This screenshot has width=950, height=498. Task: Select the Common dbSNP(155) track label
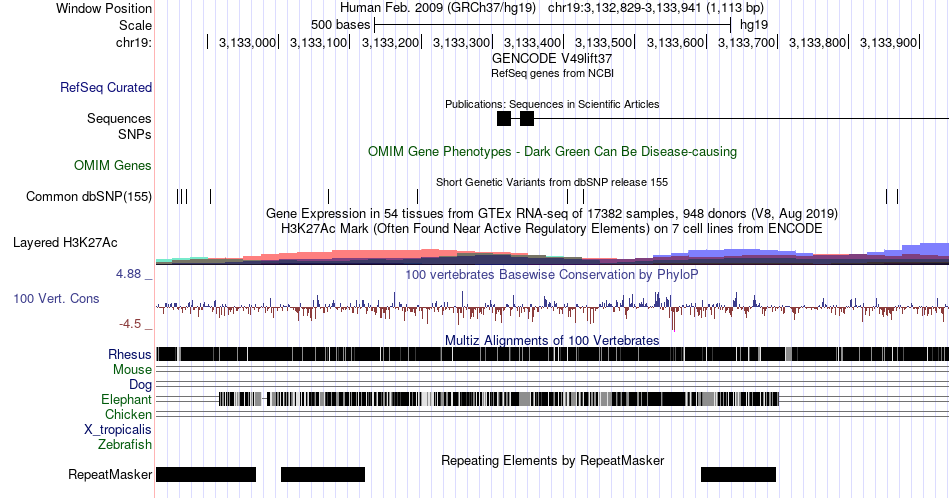(89, 196)
